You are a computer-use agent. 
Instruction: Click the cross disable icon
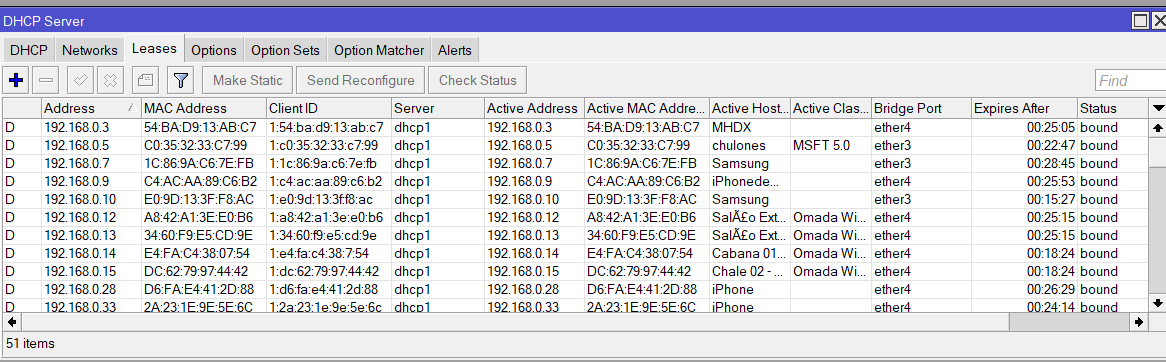coord(110,80)
